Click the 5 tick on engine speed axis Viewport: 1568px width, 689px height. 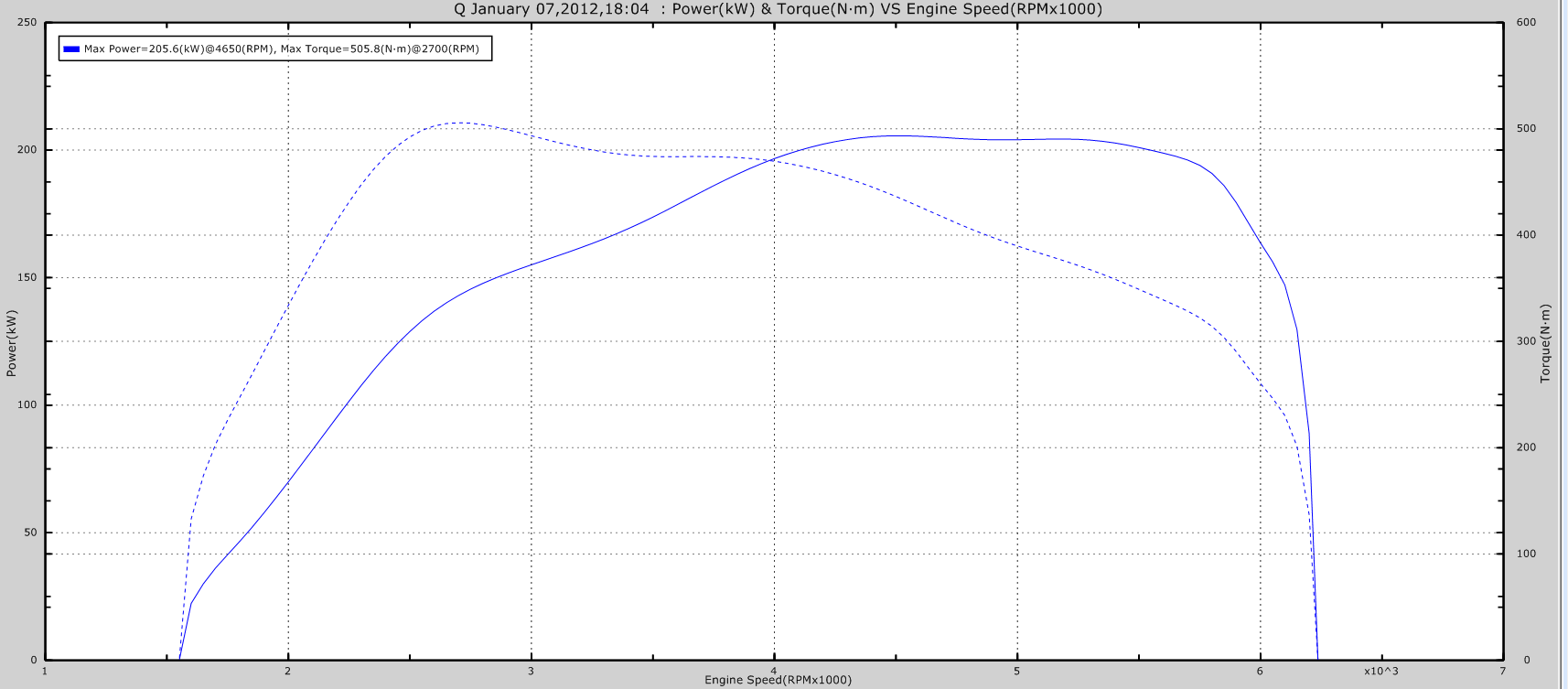click(x=1016, y=672)
